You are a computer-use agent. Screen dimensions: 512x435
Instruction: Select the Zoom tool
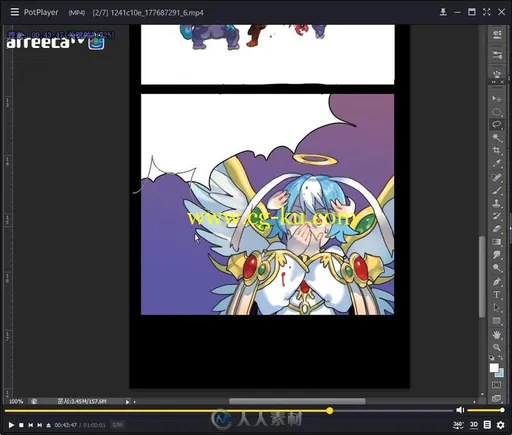point(496,348)
